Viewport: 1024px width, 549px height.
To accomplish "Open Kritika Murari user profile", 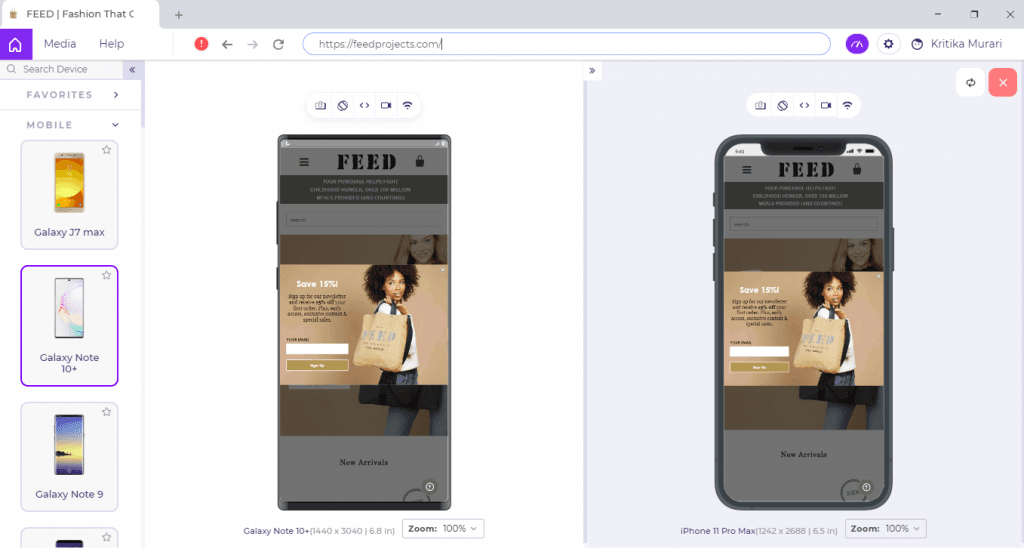I will point(957,44).
